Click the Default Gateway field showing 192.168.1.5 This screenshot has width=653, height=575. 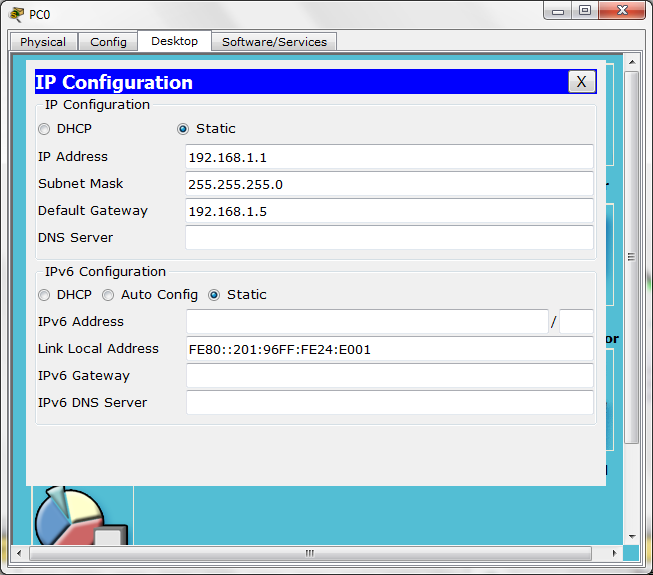[389, 211]
